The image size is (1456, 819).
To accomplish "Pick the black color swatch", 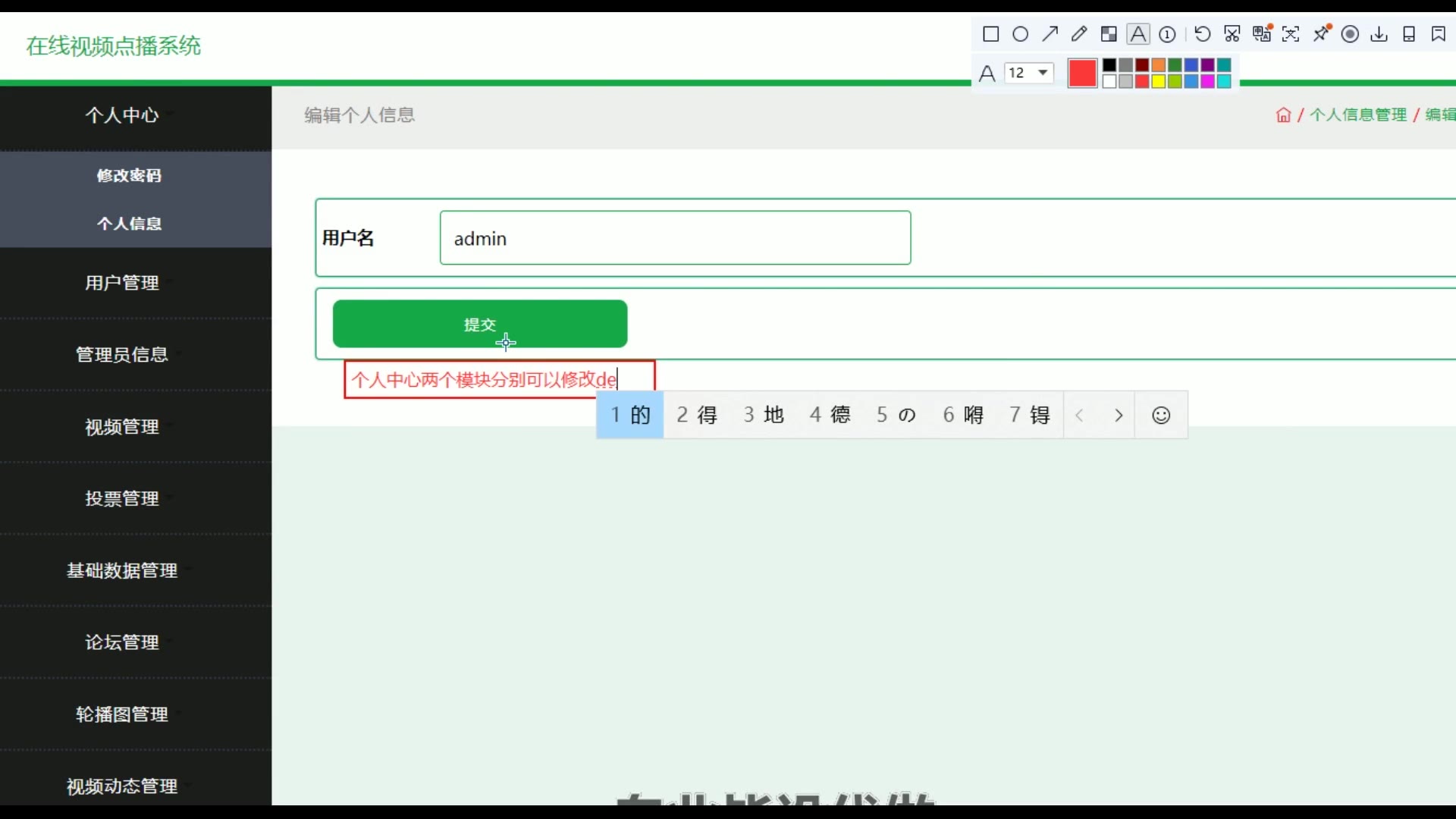I will pyautogui.click(x=1109, y=65).
